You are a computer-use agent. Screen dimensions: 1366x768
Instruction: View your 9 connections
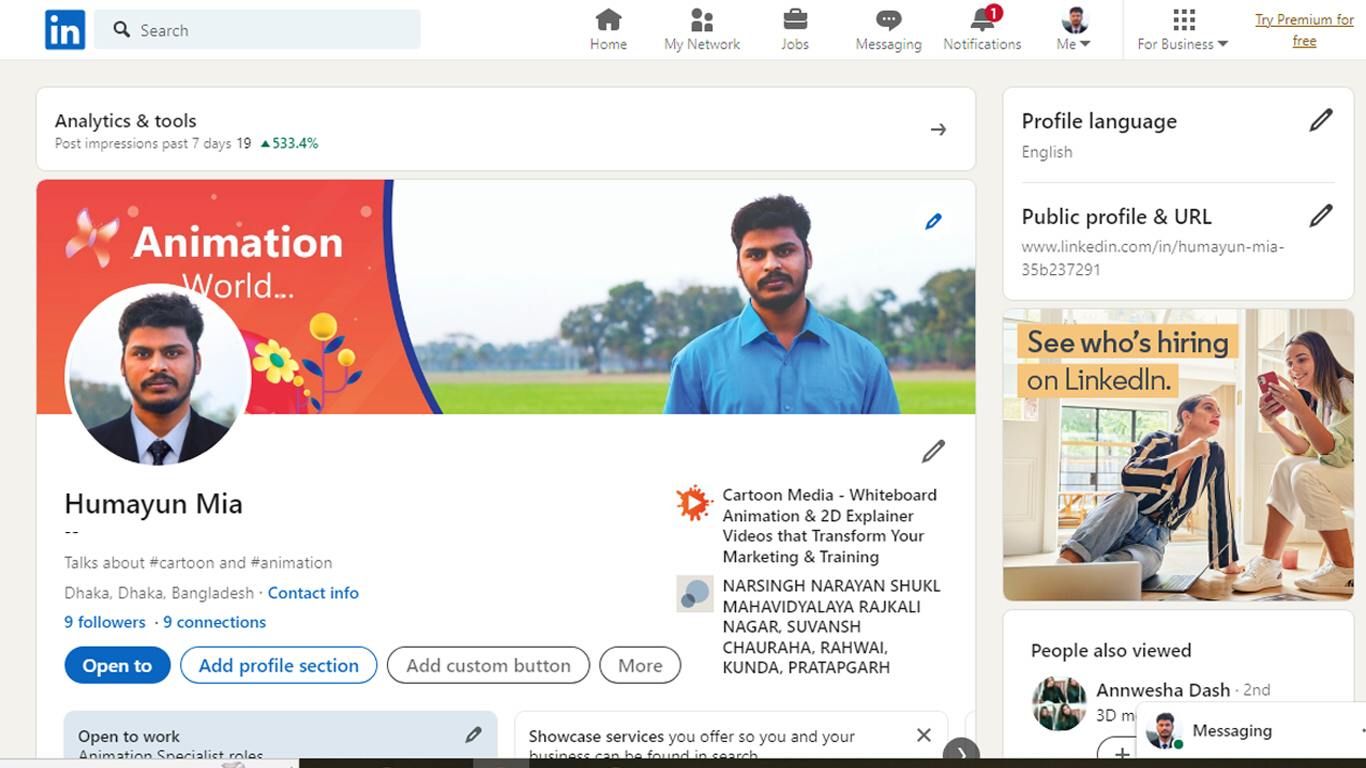[x=215, y=622]
